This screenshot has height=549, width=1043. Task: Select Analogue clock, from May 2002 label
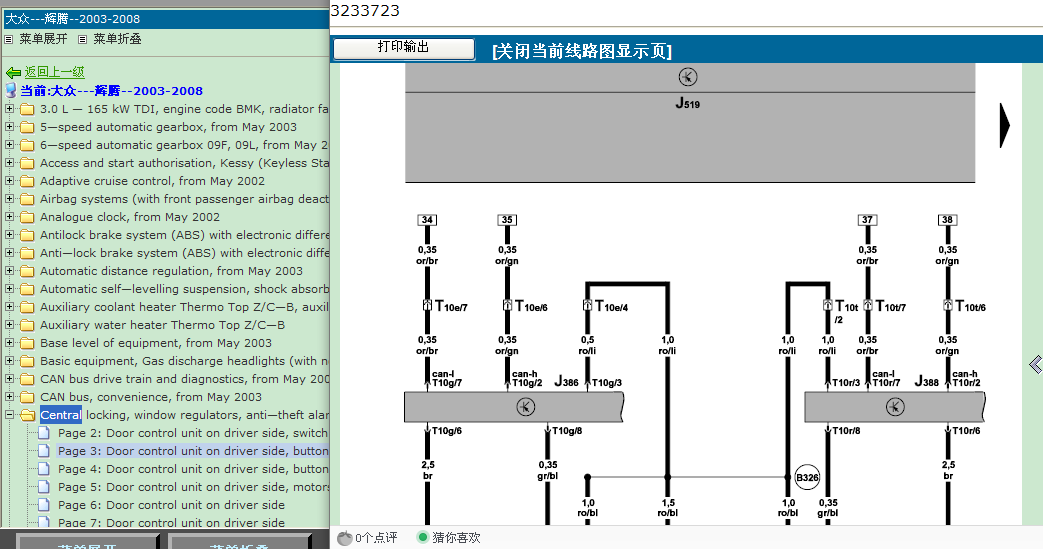click(x=130, y=217)
